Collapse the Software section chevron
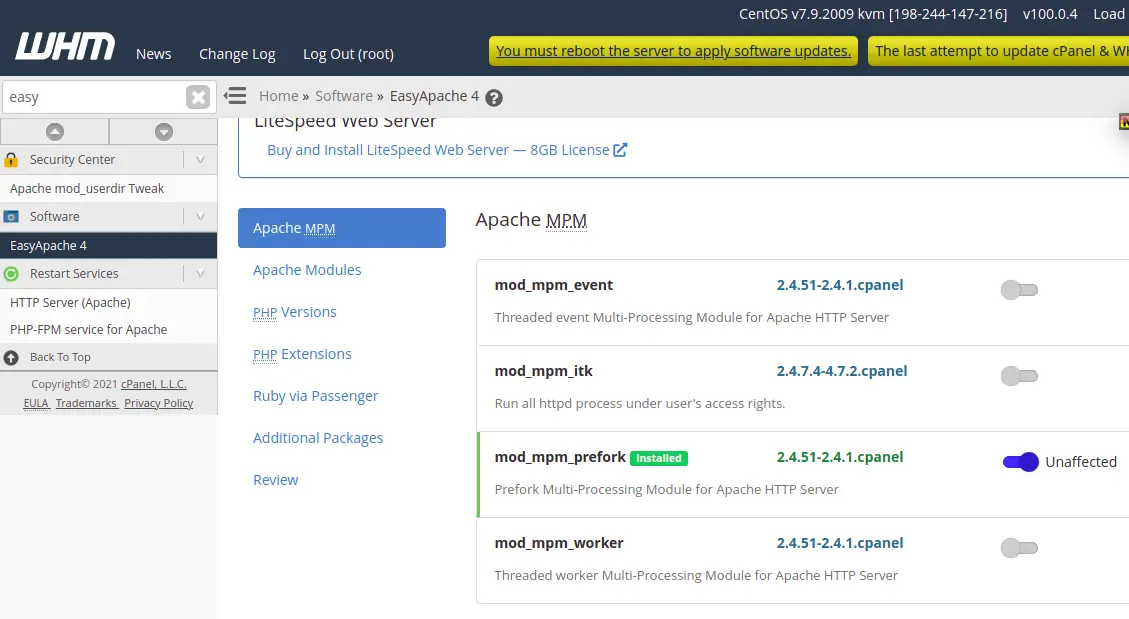Viewport: 1129px width, 619px height. pyautogui.click(x=200, y=217)
